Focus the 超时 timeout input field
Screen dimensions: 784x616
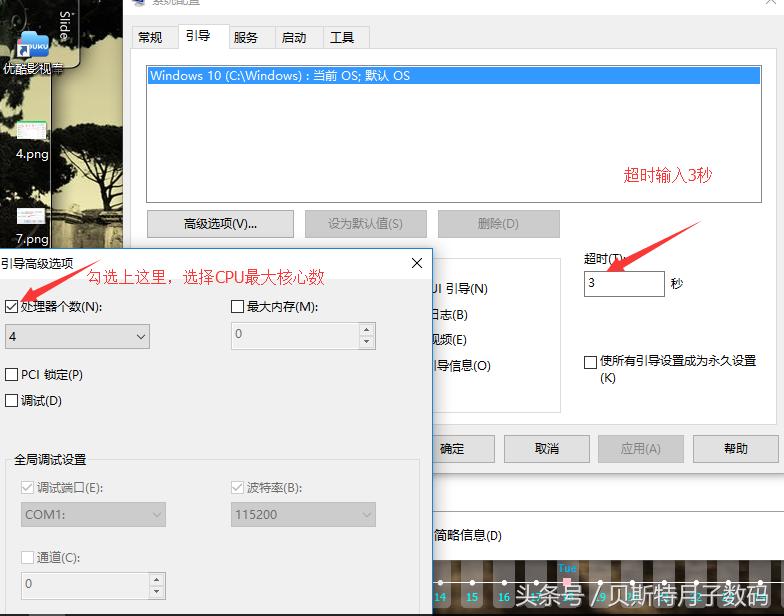(x=624, y=284)
